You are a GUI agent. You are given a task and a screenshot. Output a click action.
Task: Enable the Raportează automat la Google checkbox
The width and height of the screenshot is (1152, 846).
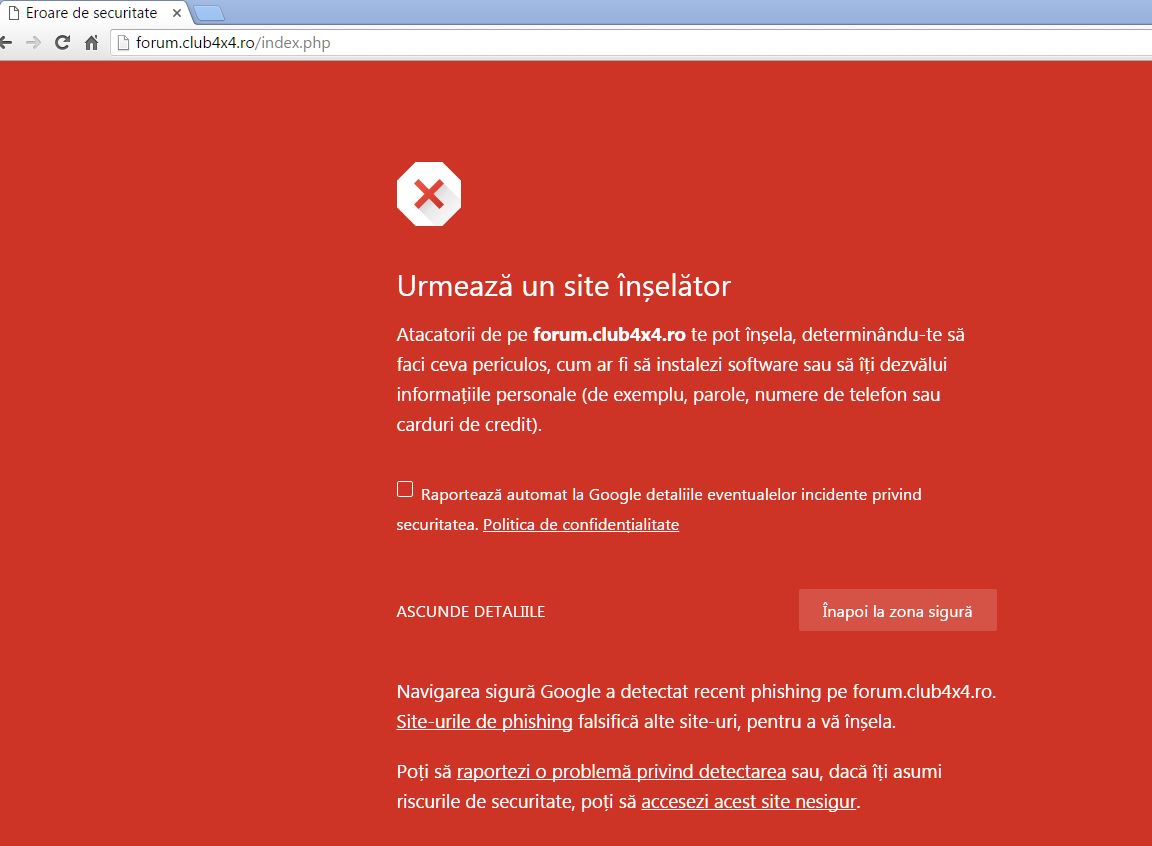(405, 489)
